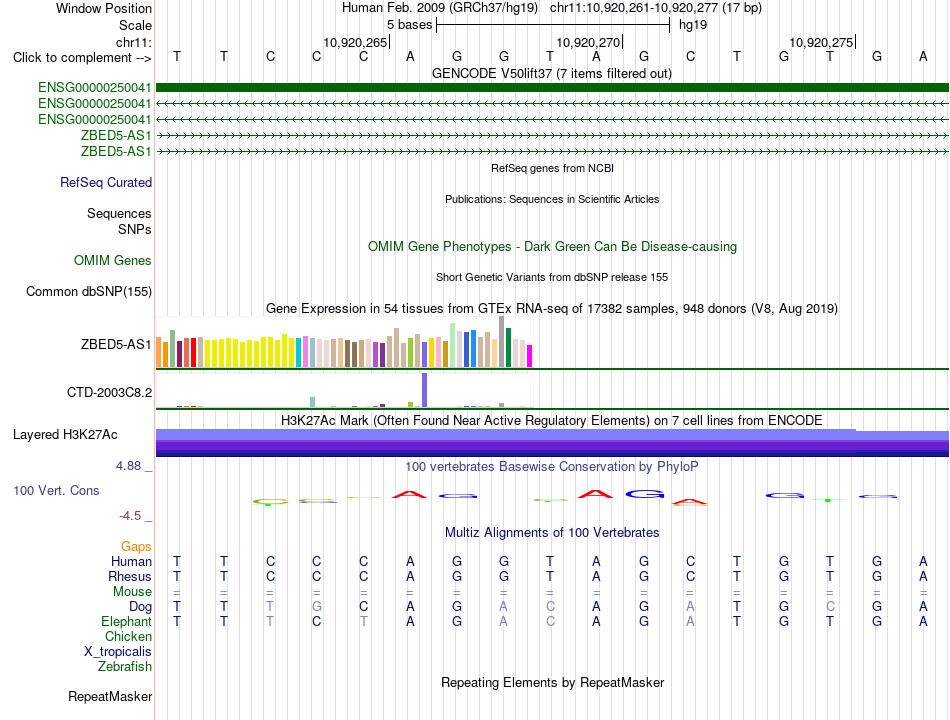The width and height of the screenshot is (950, 720).
Task: Click ZBED5-AS1 GTEx expression label
Action: pos(116,344)
